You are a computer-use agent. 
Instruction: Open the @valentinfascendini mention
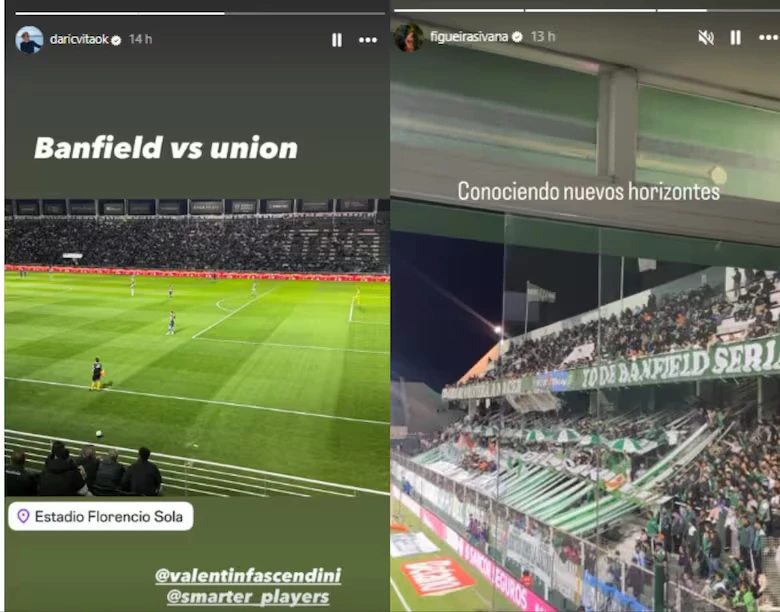coord(248,576)
